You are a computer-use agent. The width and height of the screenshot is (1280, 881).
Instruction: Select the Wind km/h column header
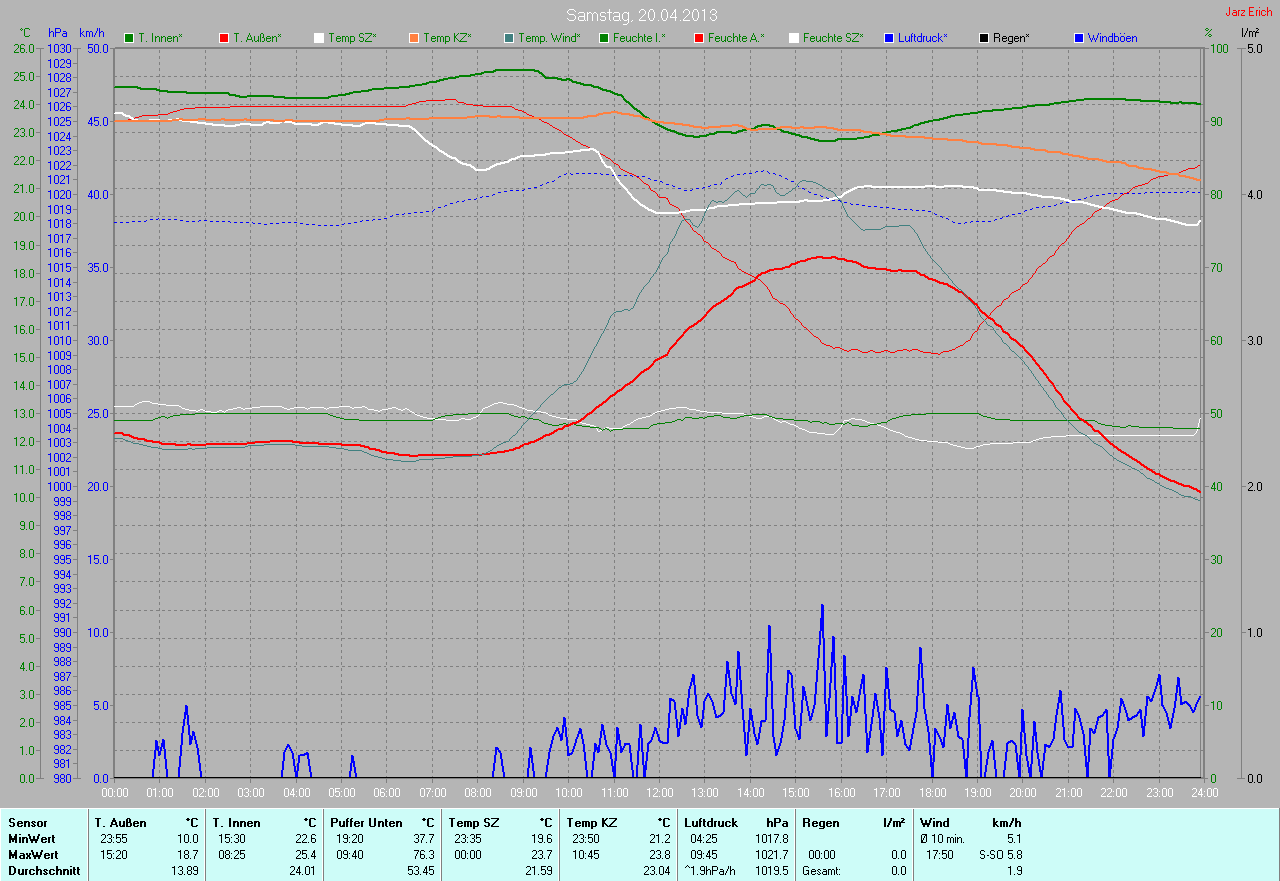click(970, 822)
